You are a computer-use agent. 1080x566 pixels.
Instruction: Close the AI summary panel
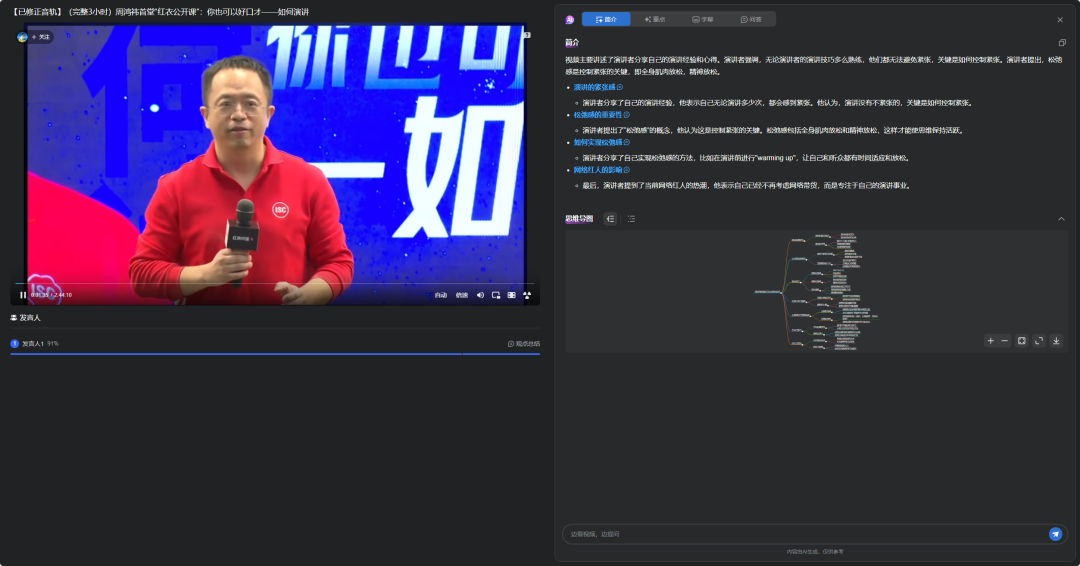[x=1060, y=20]
